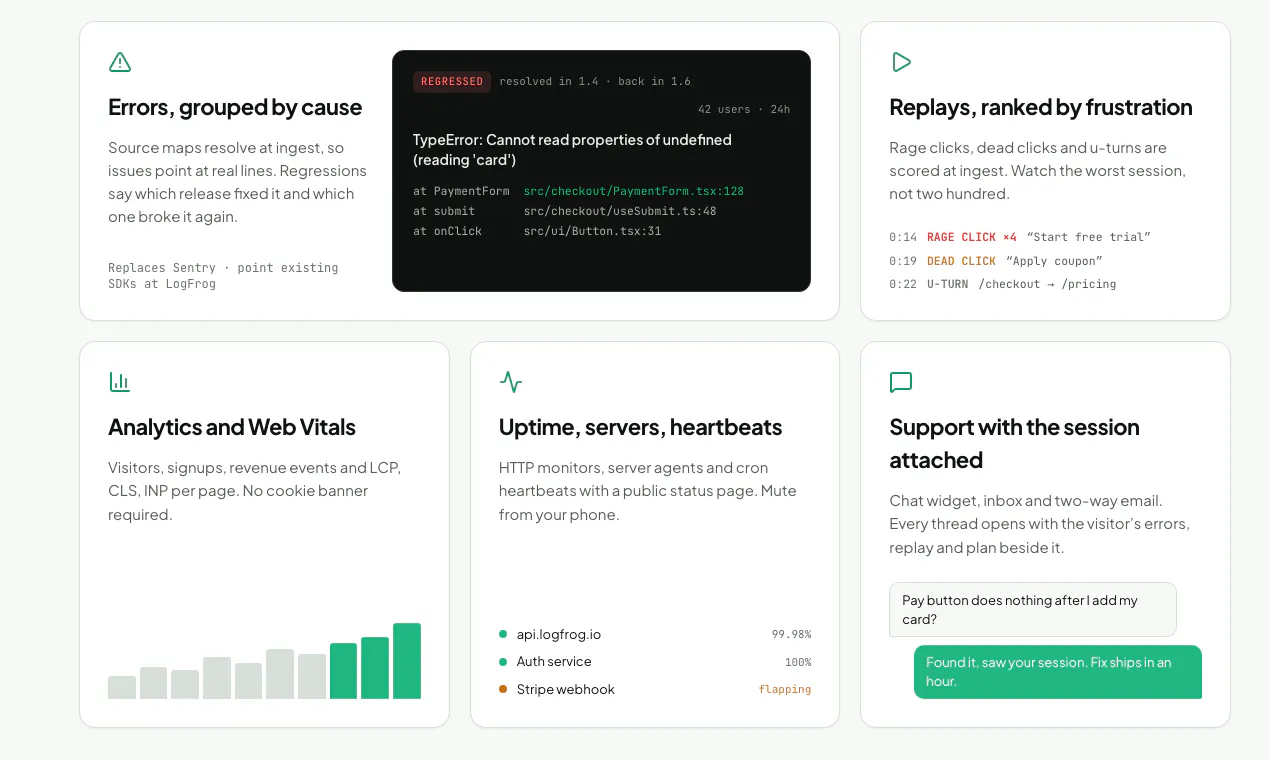Click the shortest gray bar in analytics chart
The image size is (1270, 760).
coord(122,687)
